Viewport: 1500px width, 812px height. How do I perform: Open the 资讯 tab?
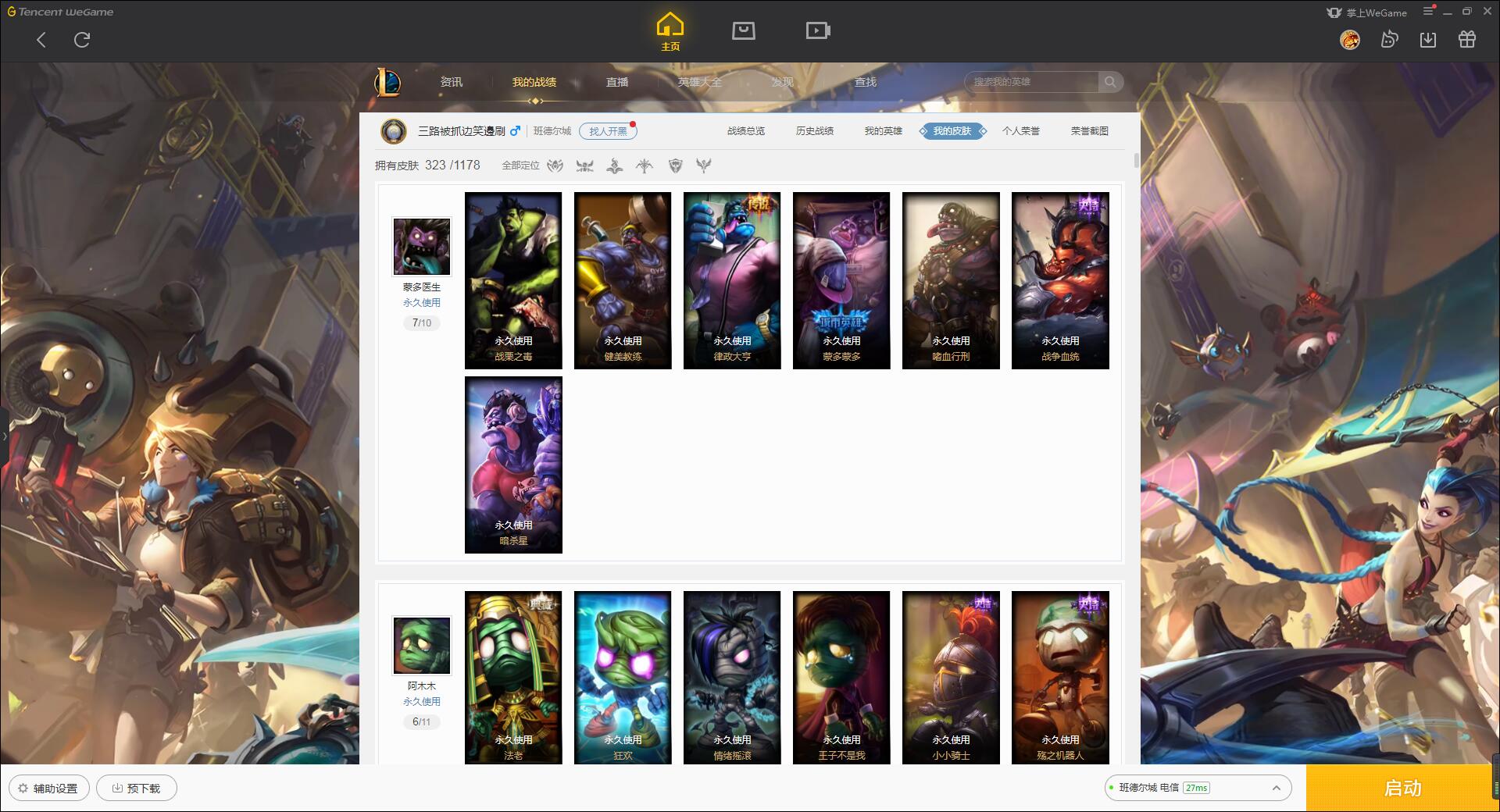tap(451, 82)
